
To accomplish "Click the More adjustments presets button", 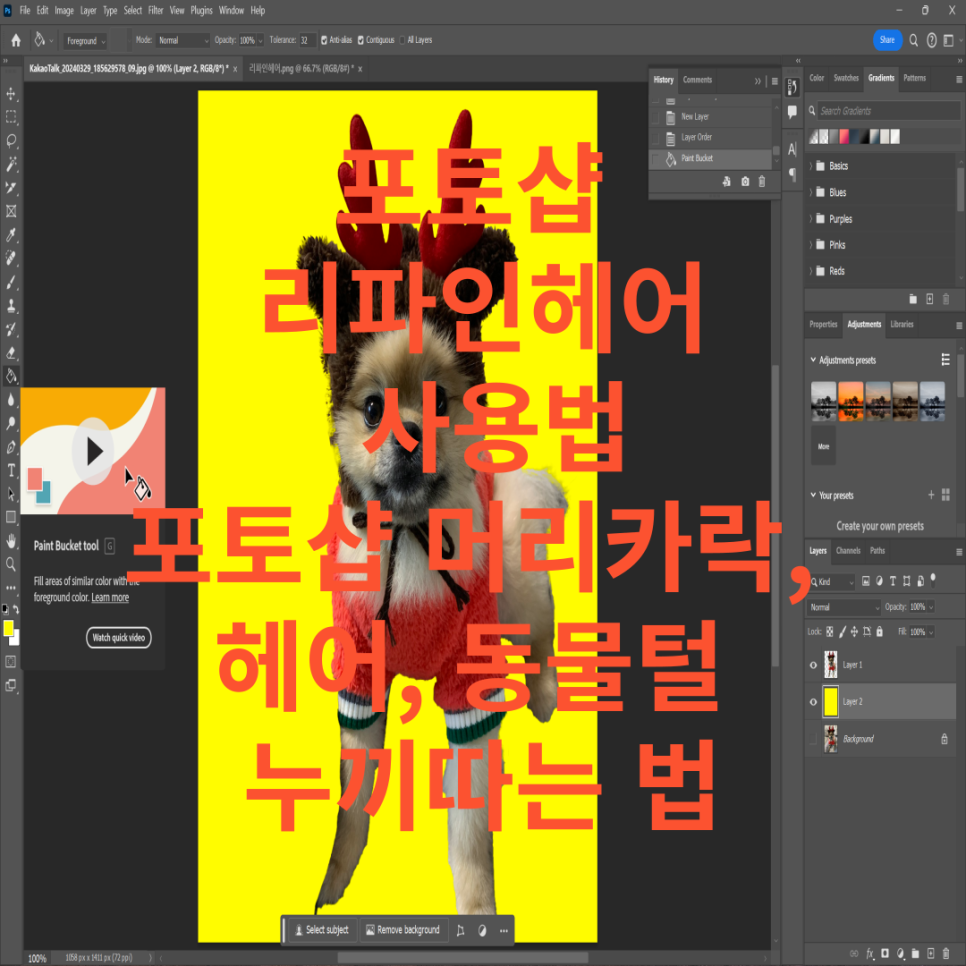I will [x=824, y=445].
